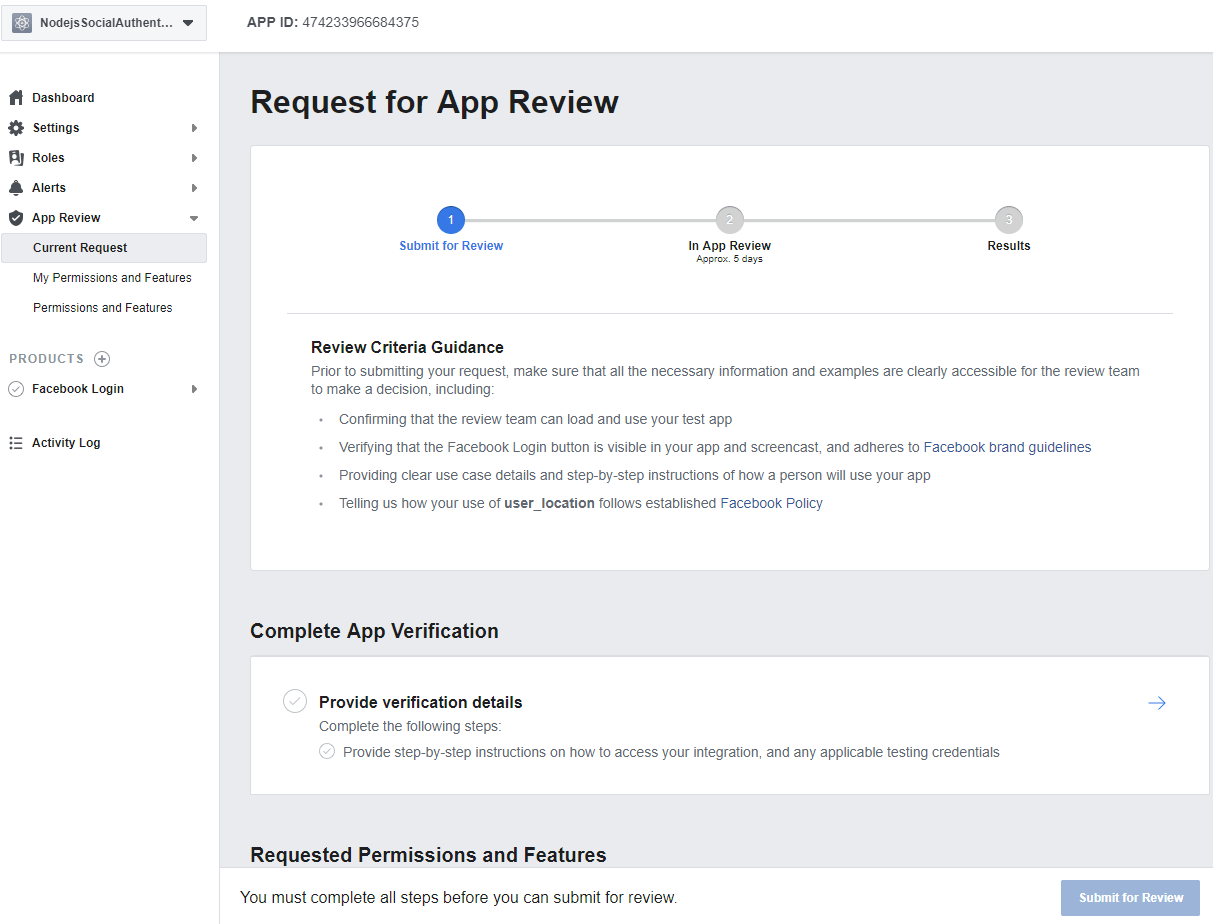Image resolution: width=1213 pixels, height=924 pixels.
Task: Open Facebook Login product
Action: click(78, 389)
